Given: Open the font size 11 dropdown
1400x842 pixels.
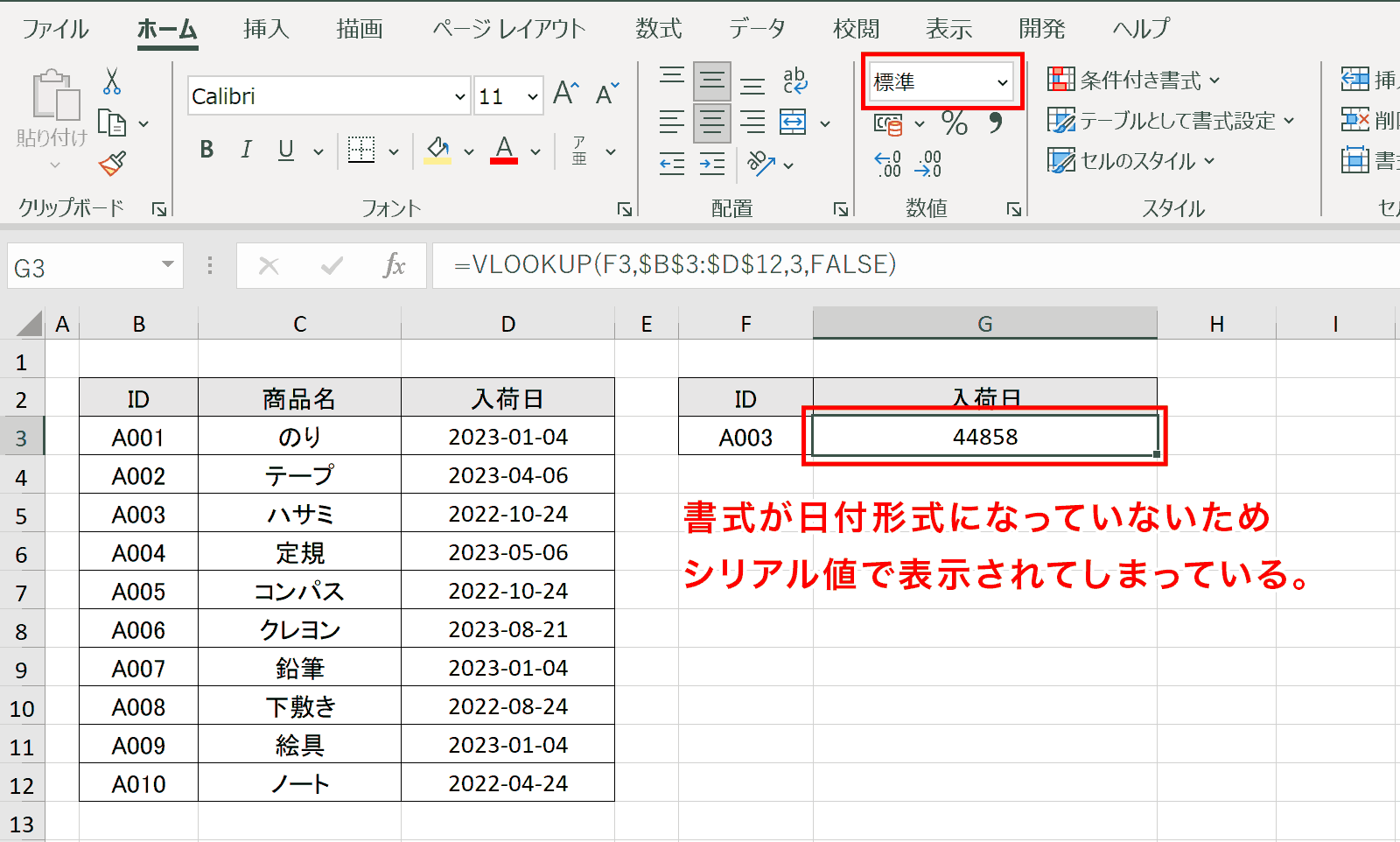Looking at the screenshot, I should (532, 96).
